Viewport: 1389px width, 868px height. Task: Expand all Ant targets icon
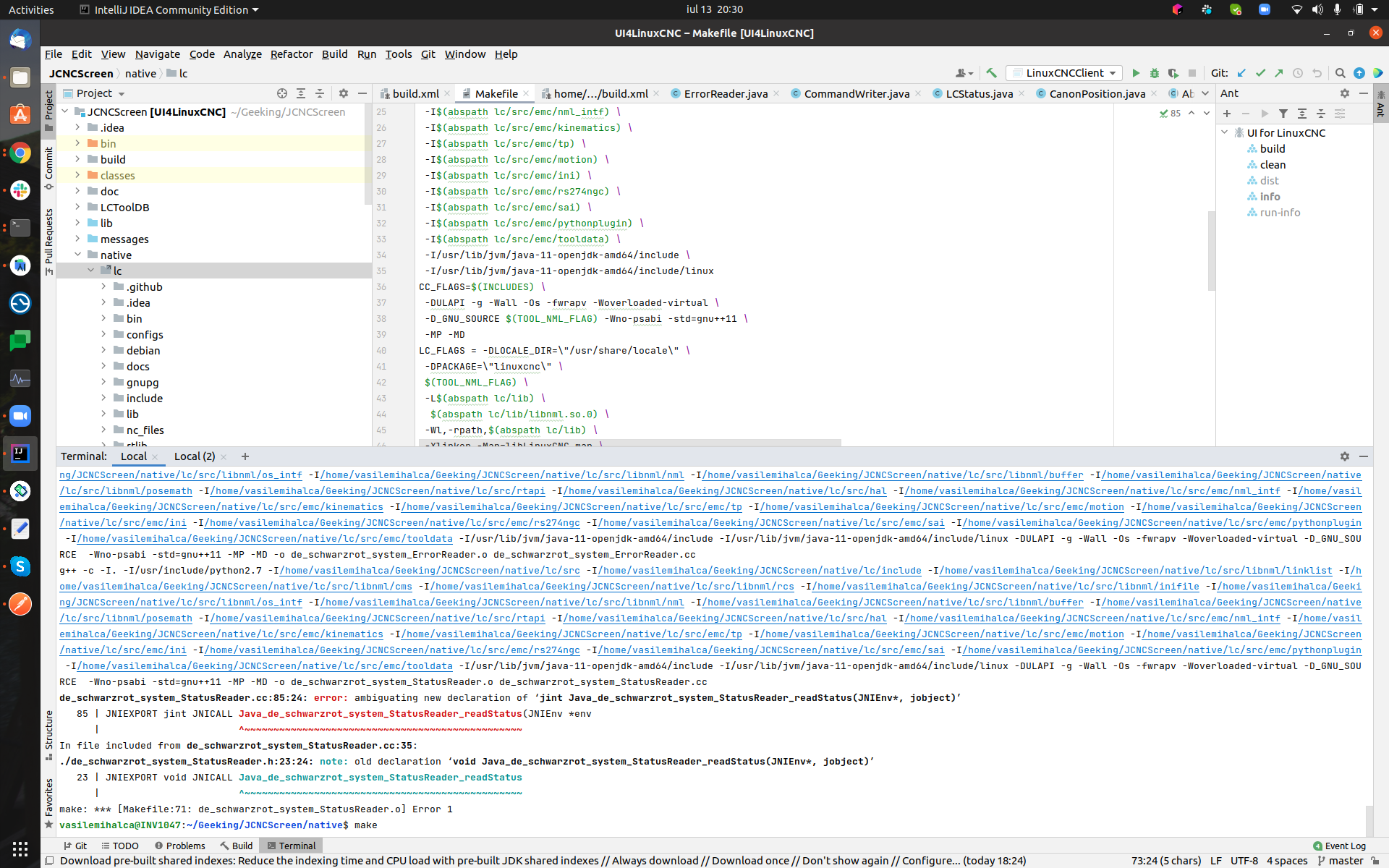(x=1302, y=114)
